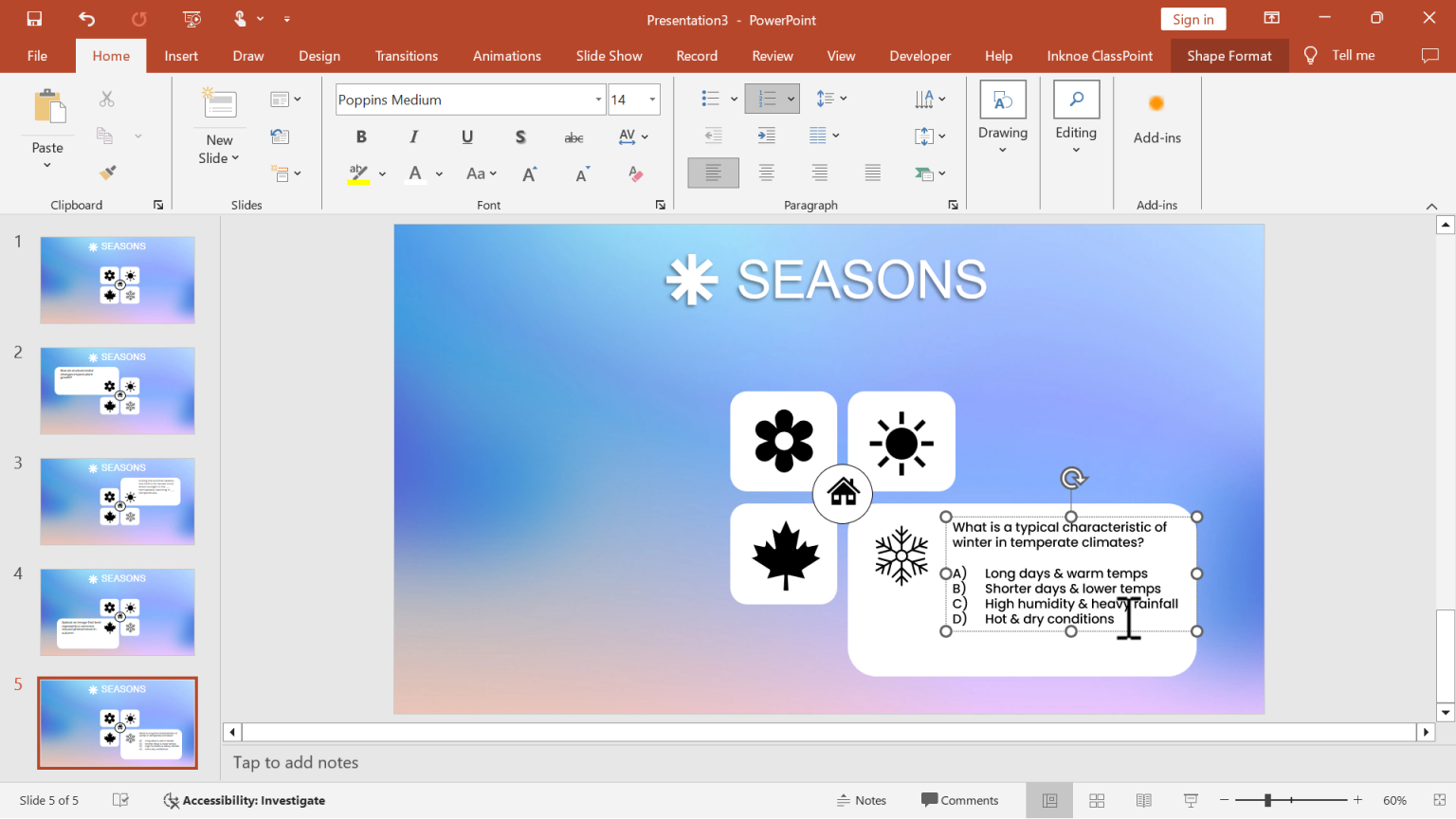The image size is (1456, 819).
Task: Switch to the Animations tab
Action: (x=506, y=55)
